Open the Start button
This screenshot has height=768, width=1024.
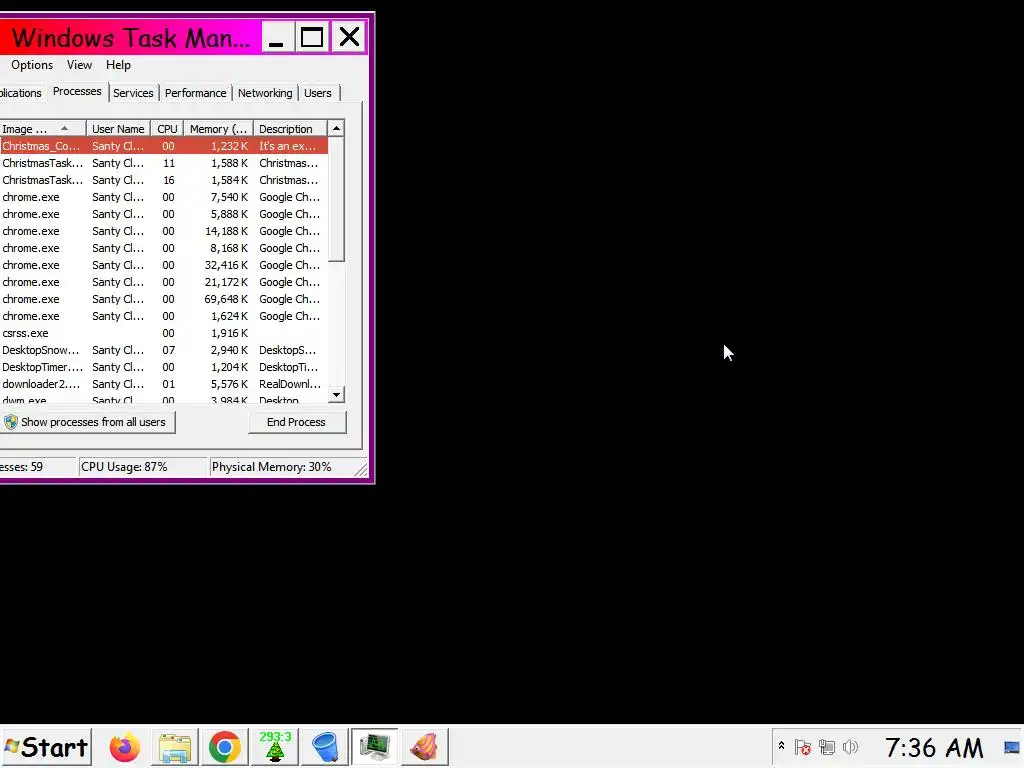coord(46,747)
